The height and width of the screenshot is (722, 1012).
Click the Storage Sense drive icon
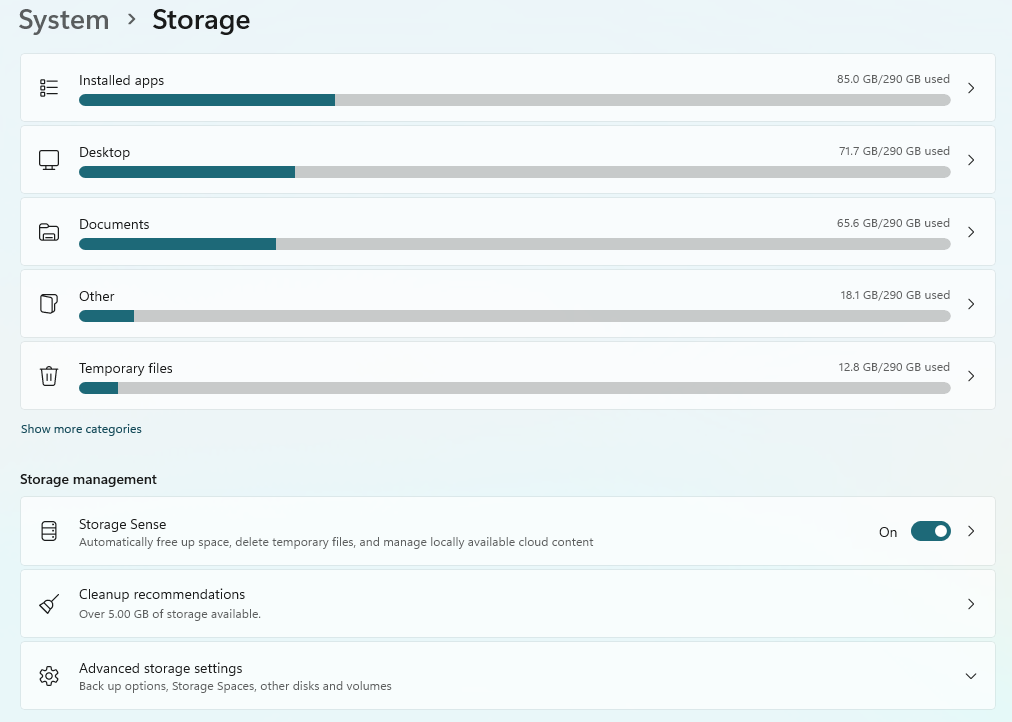[x=49, y=531]
